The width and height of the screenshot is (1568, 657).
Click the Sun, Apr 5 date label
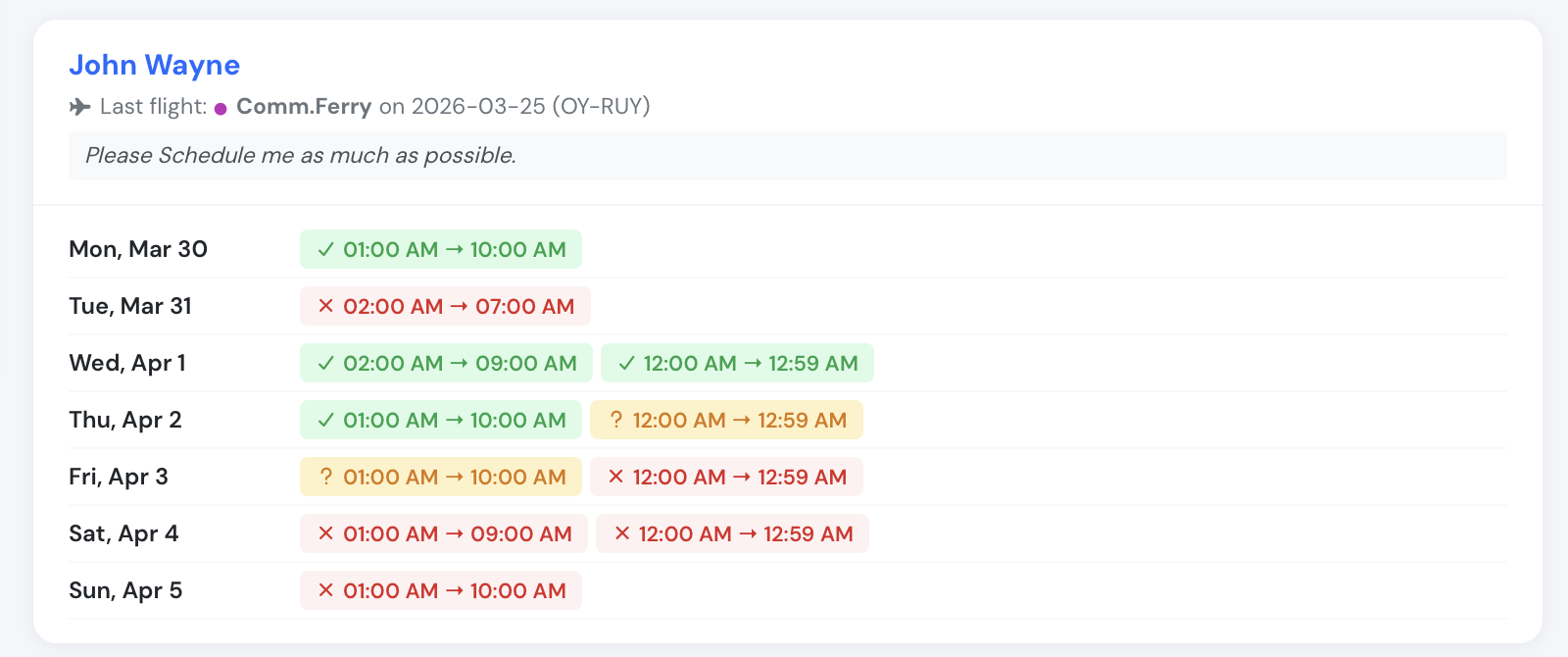(x=125, y=590)
